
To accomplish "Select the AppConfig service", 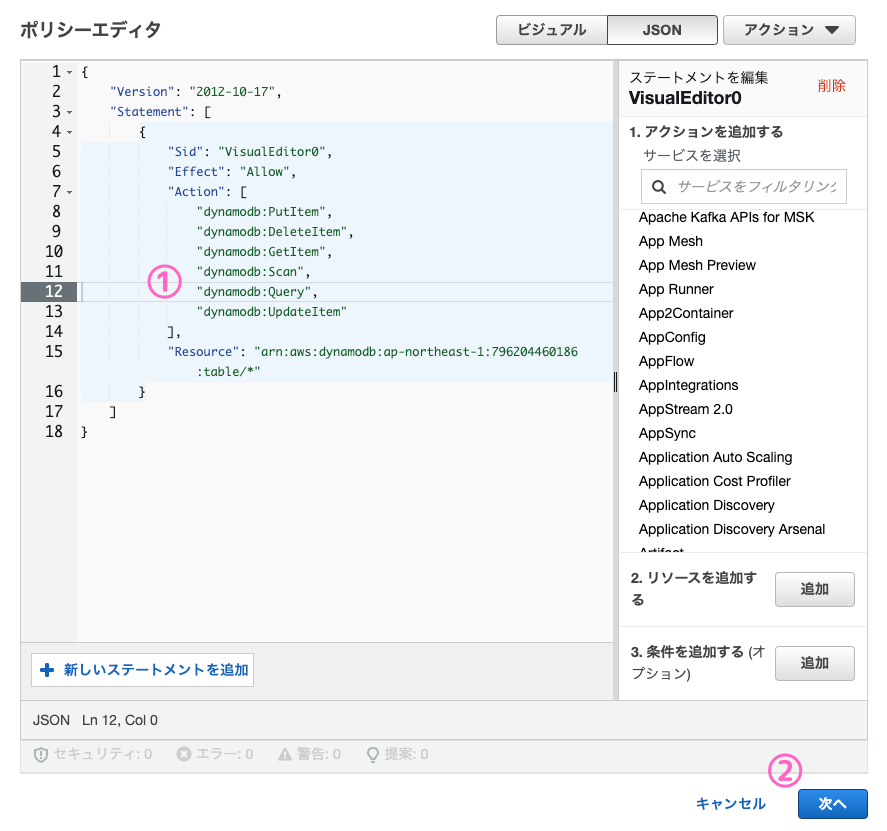I will [x=672, y=337].
